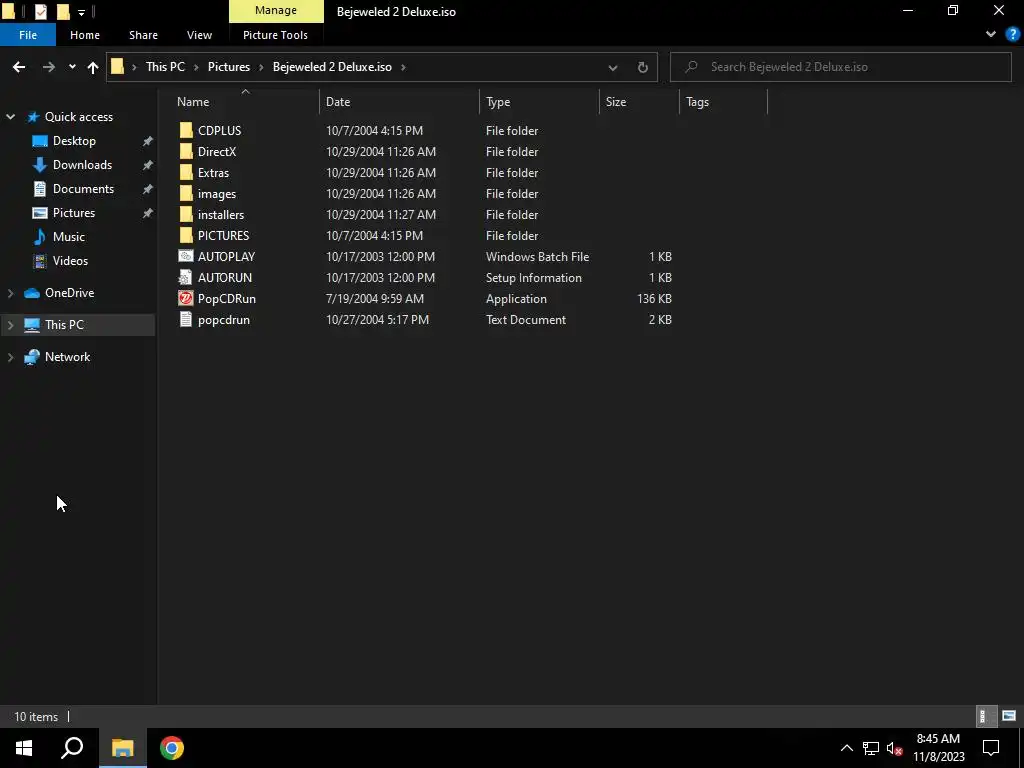
Task: Click the Windows Batch File type text
Action: [x=537, y=257]
